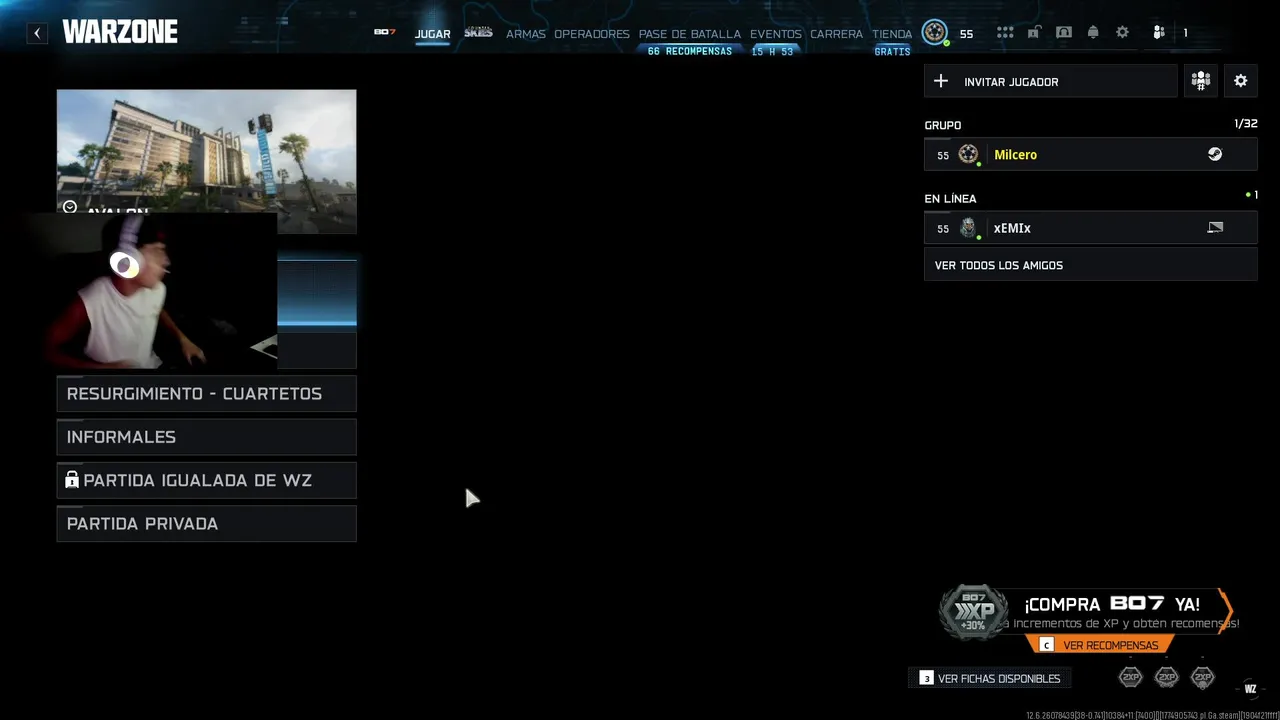Open the INFORMALES playlist
This screenshot has height=720, width=1280.
(207, 437)
